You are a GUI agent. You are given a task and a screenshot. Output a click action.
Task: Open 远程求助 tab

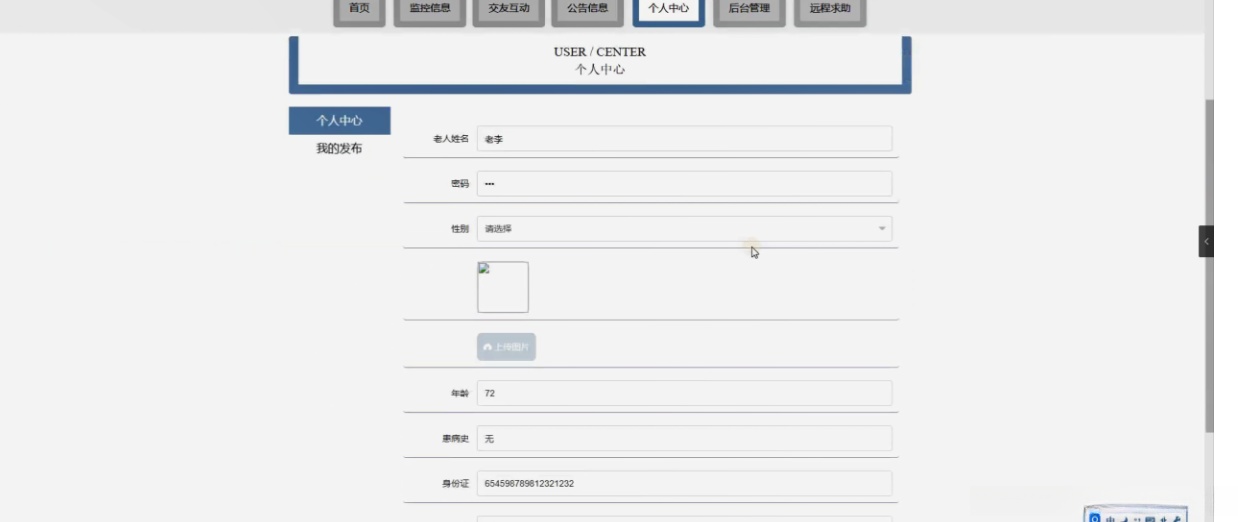click(830, 9)
